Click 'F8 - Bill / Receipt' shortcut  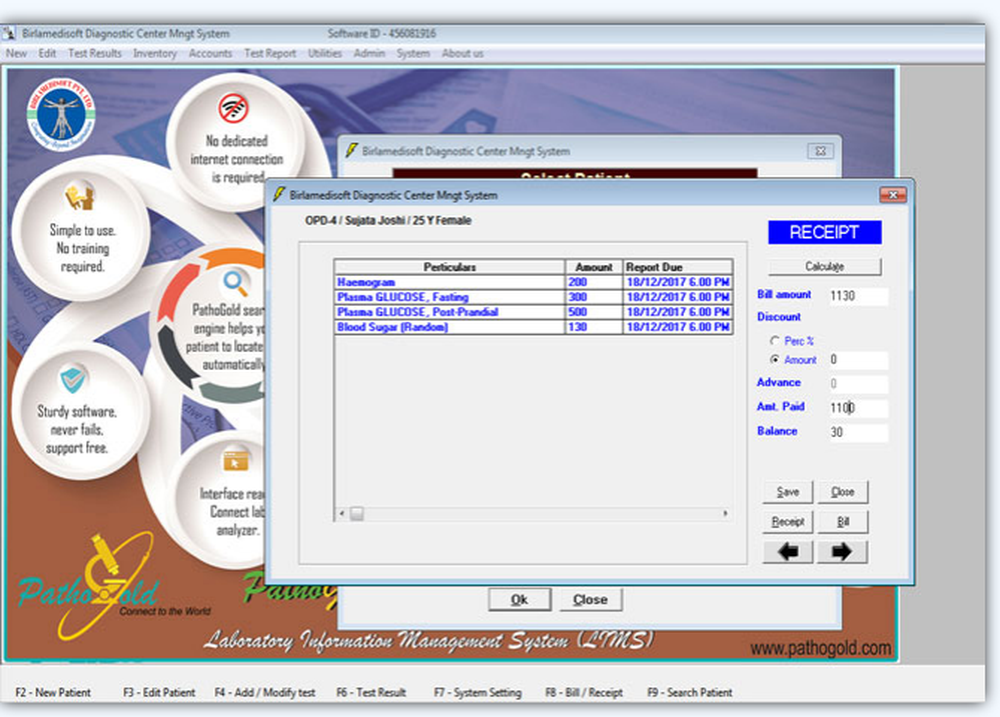584,692
